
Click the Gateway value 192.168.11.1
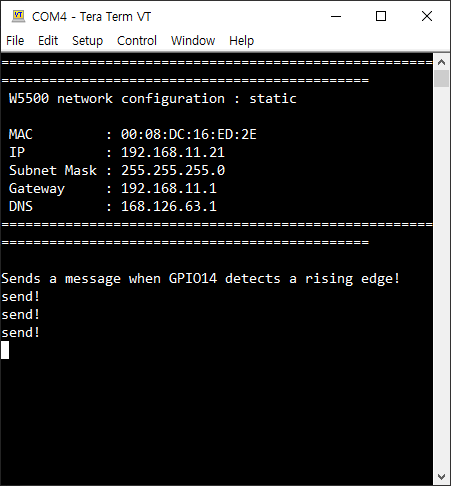[169, 188]
